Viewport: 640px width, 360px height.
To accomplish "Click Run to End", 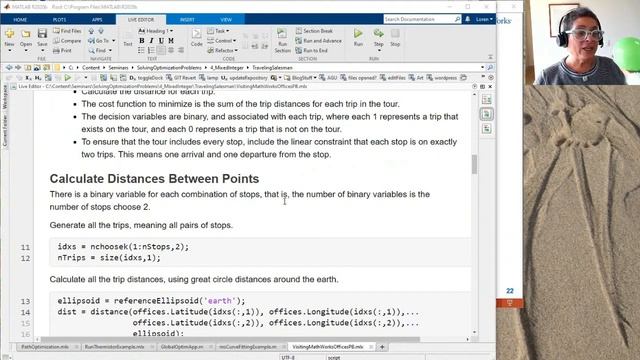I will click(x=311, y=51).
